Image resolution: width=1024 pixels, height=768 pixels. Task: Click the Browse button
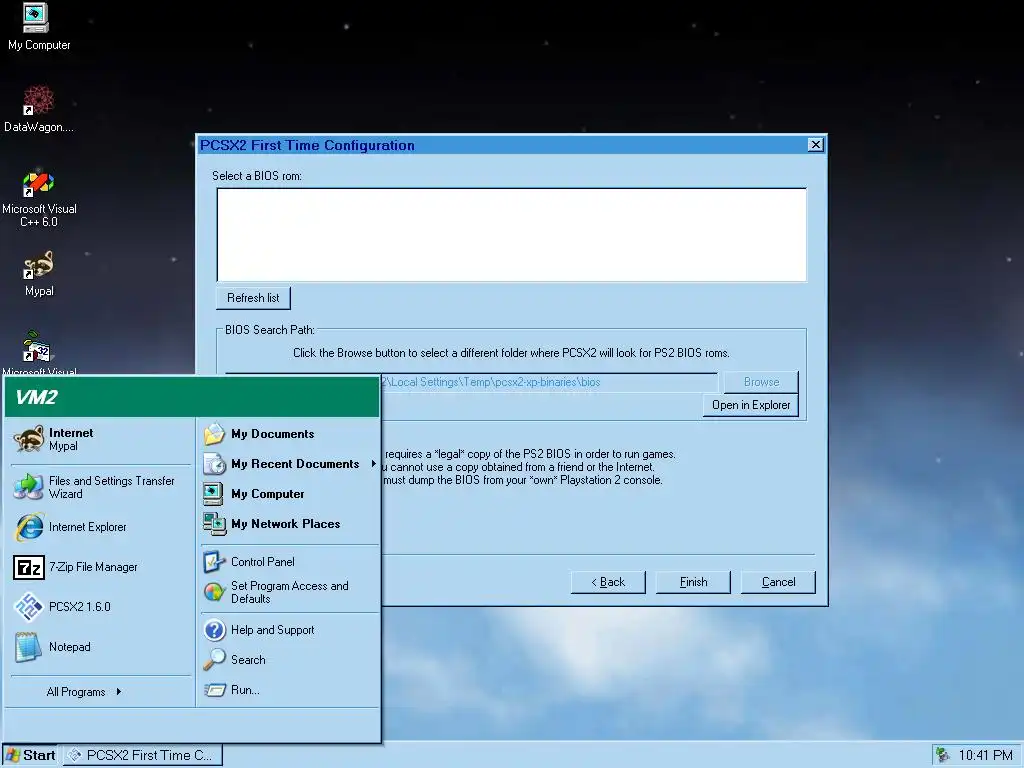[761, 382]
